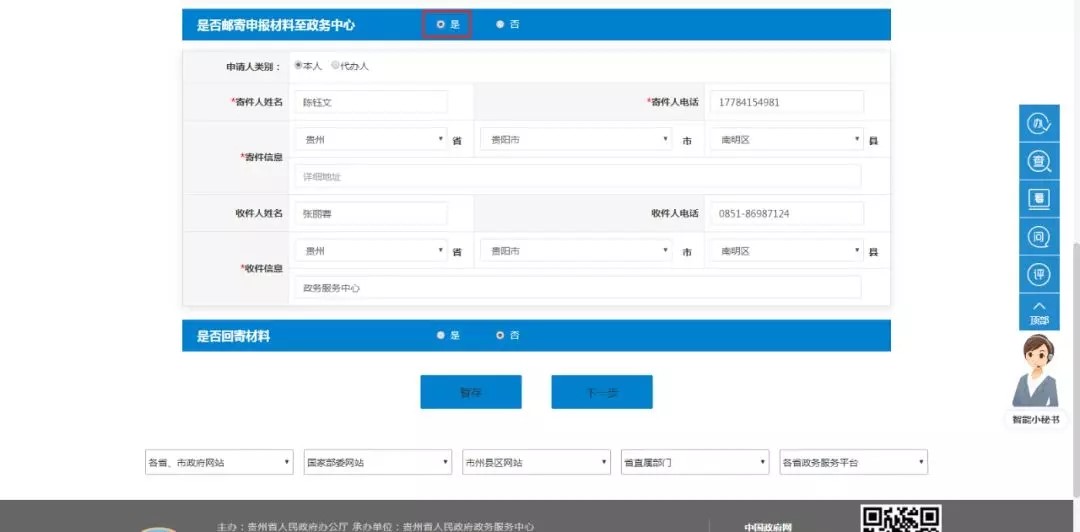The height and width of the screenshot is (532, 1080).
Task: Click the 收件信息 label
Action: 262,269
